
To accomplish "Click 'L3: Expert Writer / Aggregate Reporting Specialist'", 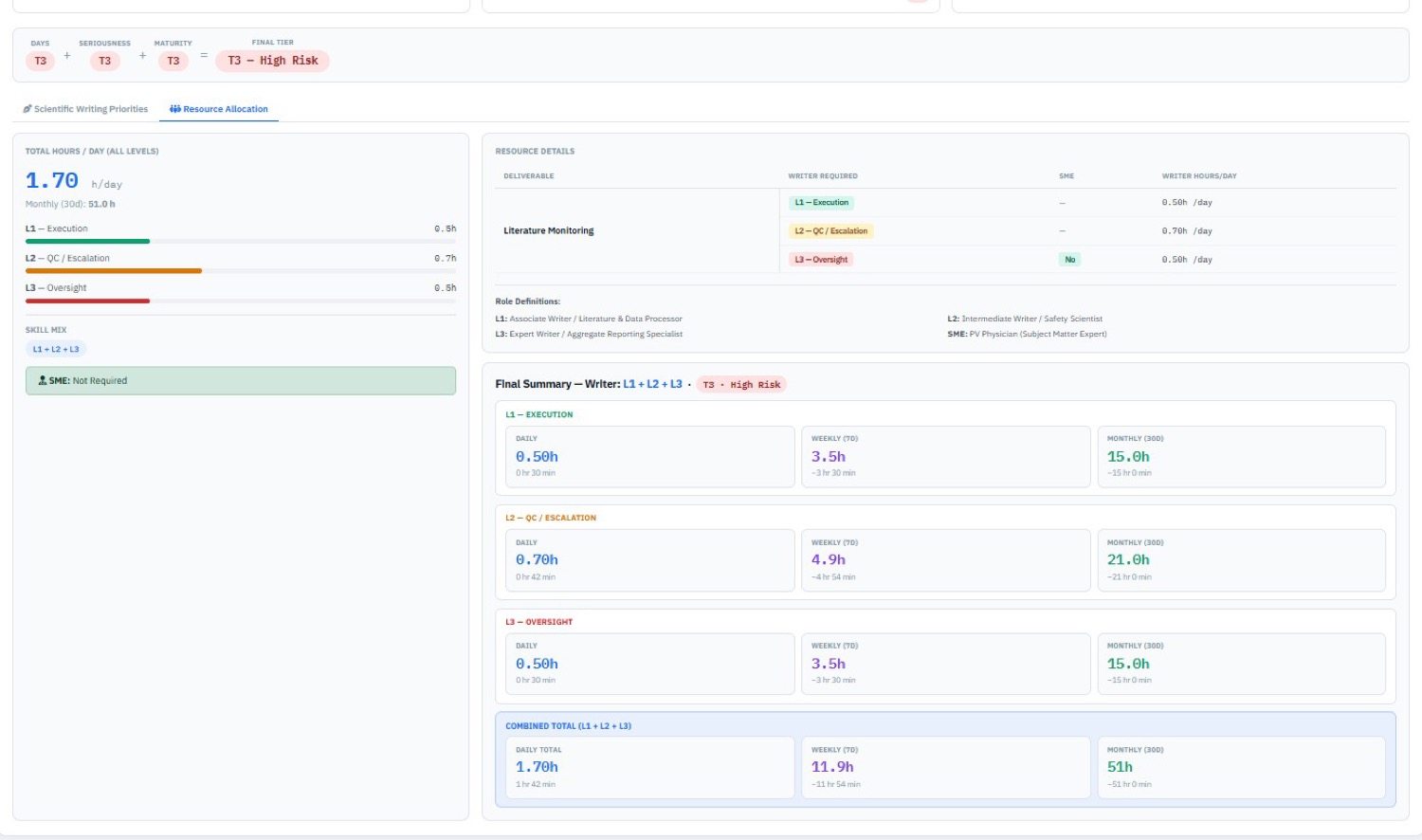I will (589, 334).
